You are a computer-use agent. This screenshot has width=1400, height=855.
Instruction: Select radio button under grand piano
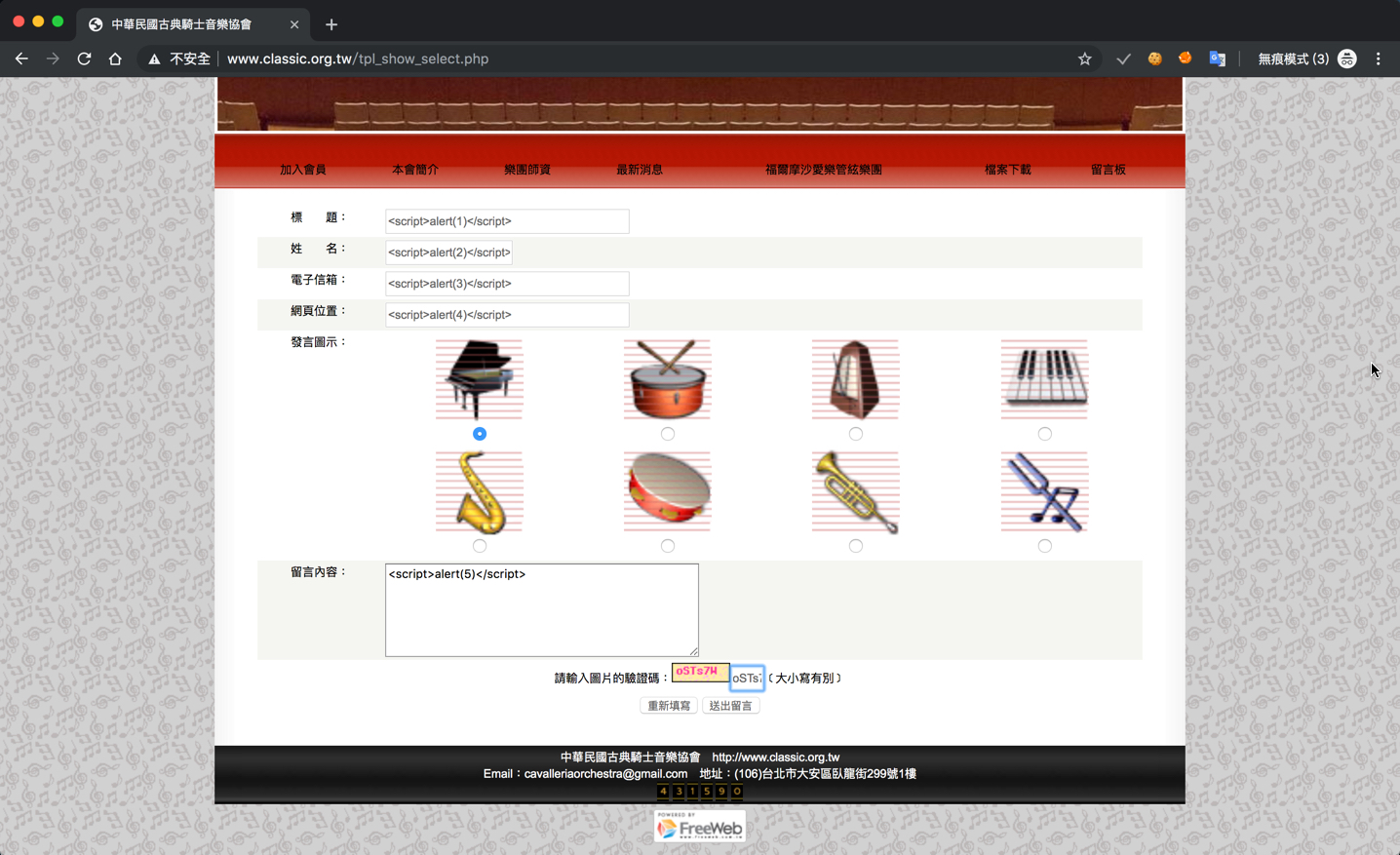[x=480, y=434]
